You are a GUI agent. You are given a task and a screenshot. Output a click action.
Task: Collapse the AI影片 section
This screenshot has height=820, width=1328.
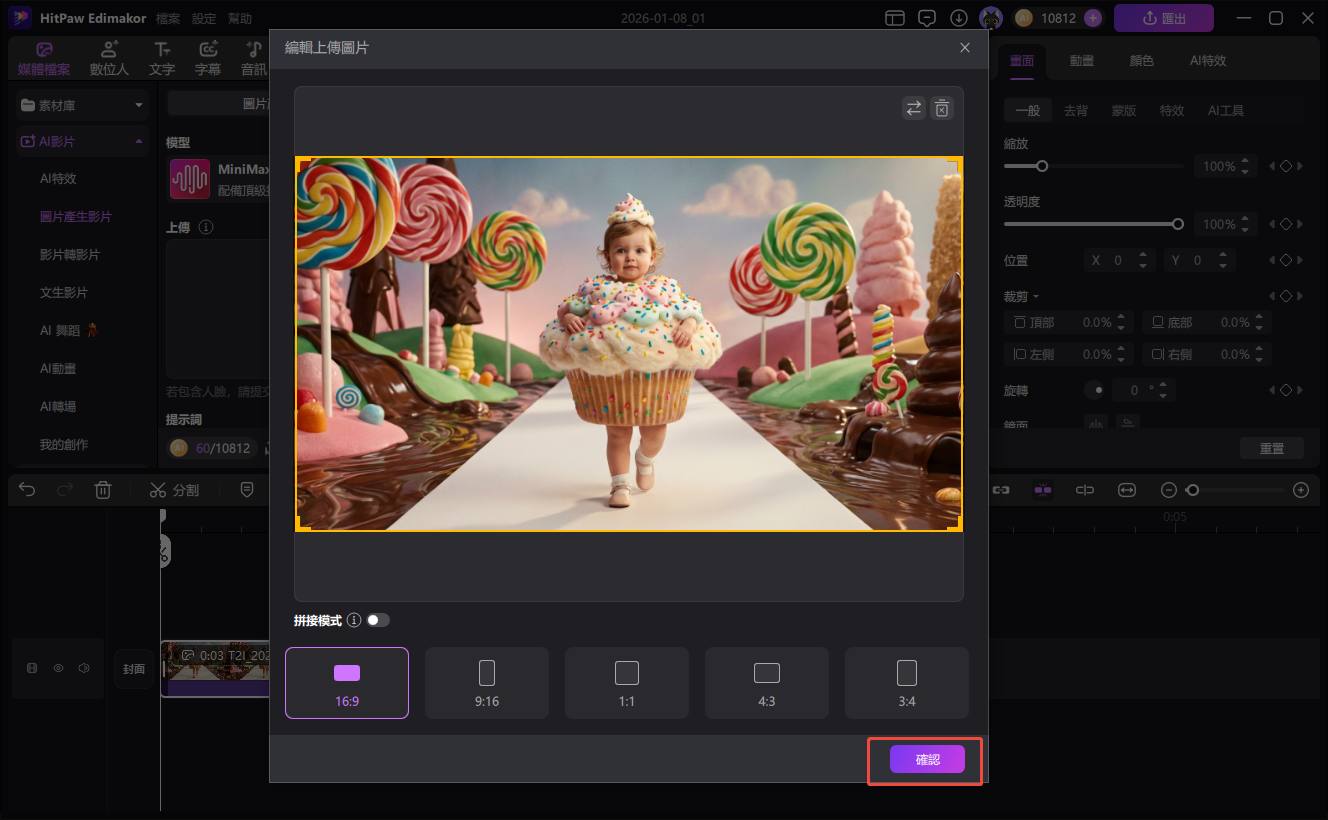(x=138, y=142)
